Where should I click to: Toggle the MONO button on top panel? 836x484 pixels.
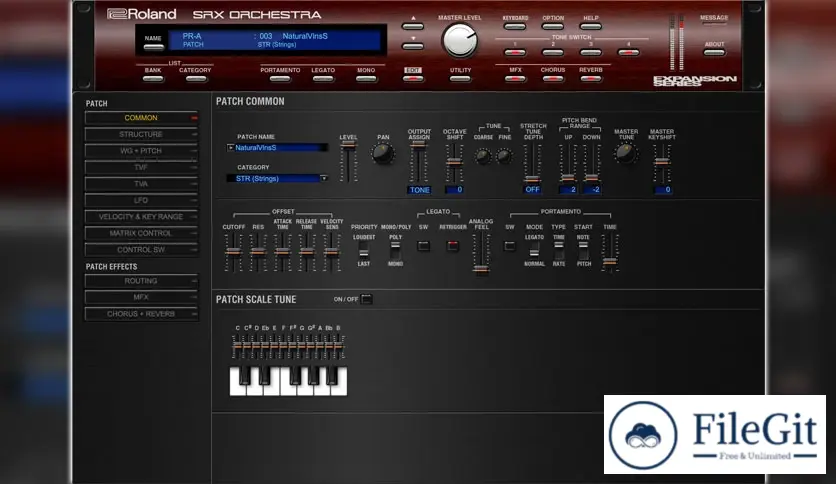(366, 79)
